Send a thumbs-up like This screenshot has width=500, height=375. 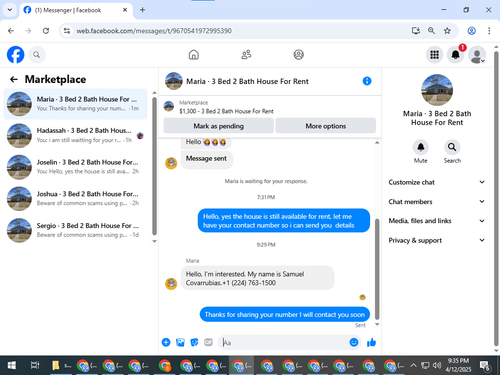point(371,342)
